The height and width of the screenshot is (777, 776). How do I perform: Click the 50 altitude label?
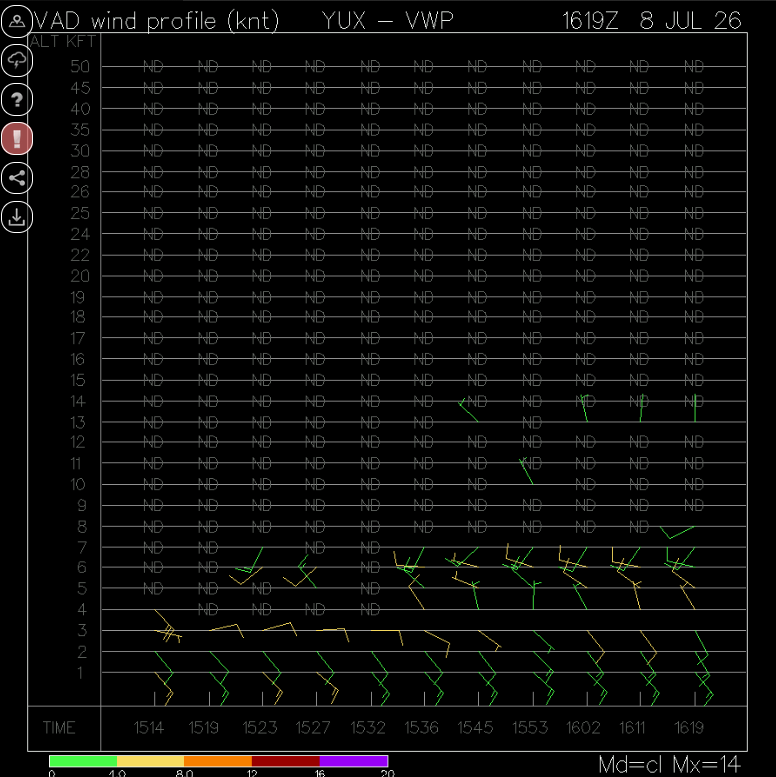click(80, 66)
